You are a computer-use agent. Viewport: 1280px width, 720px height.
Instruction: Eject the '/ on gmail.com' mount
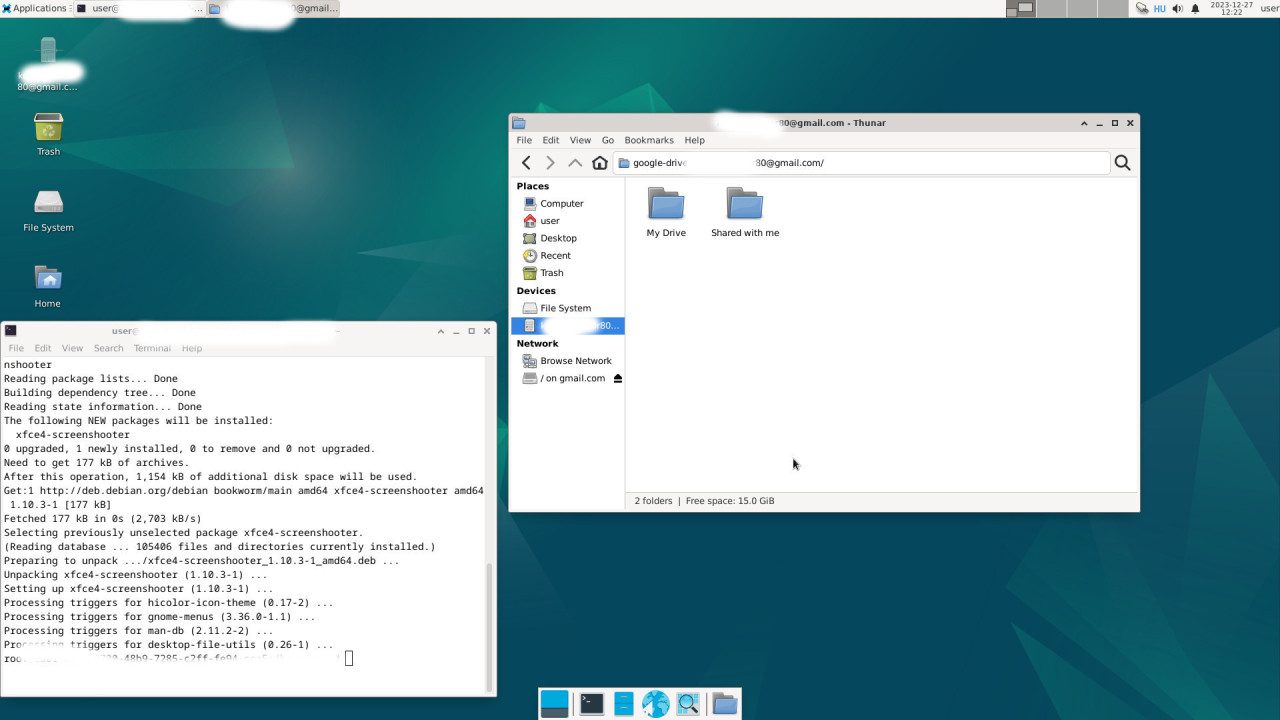617,378
